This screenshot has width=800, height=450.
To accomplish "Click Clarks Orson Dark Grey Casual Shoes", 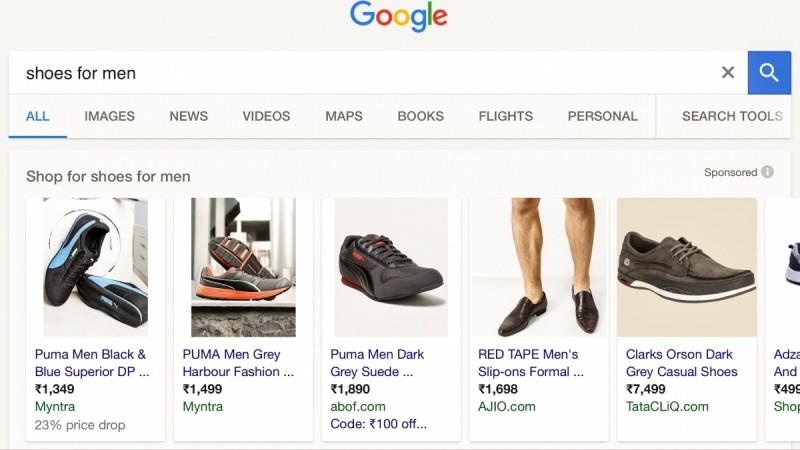I will tap(682, 363).
